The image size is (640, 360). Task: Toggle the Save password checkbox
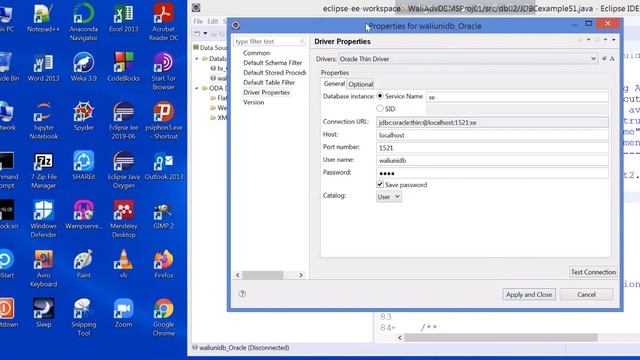tap(380, 184)
